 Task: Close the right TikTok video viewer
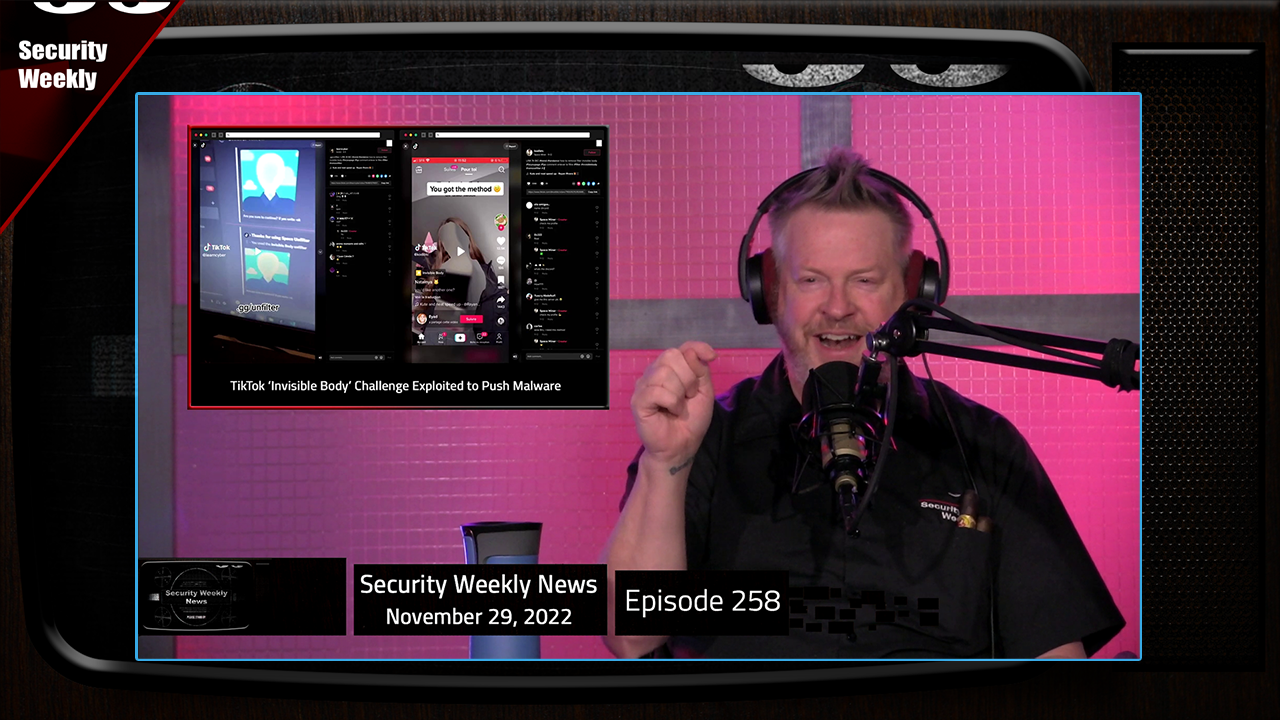pos(405,146)
